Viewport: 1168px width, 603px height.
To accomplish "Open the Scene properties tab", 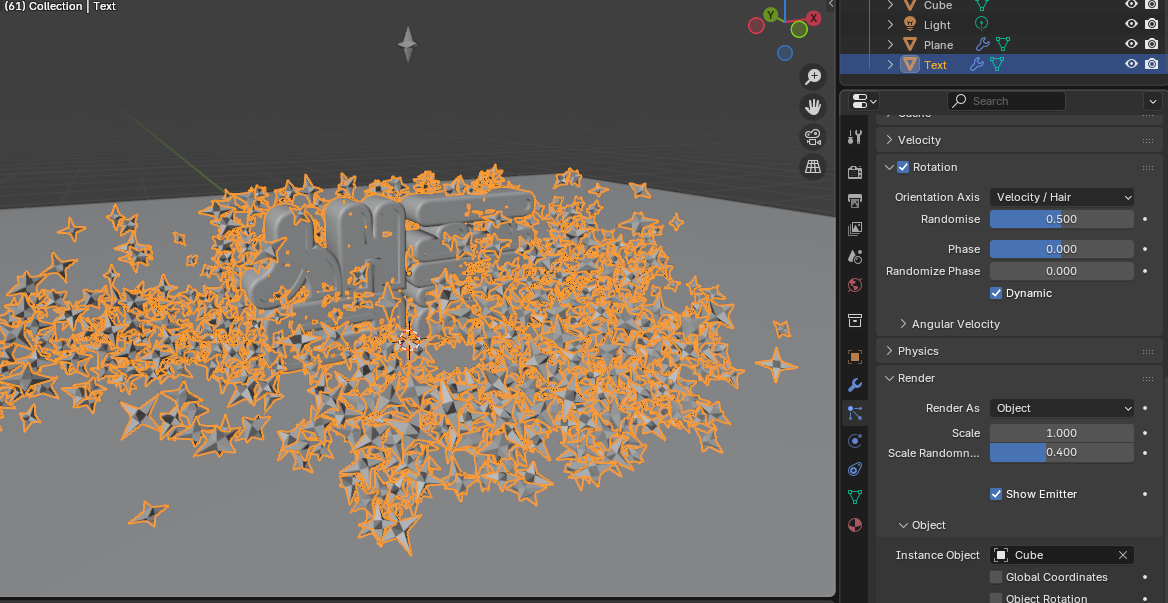I will tap(854, 258).
